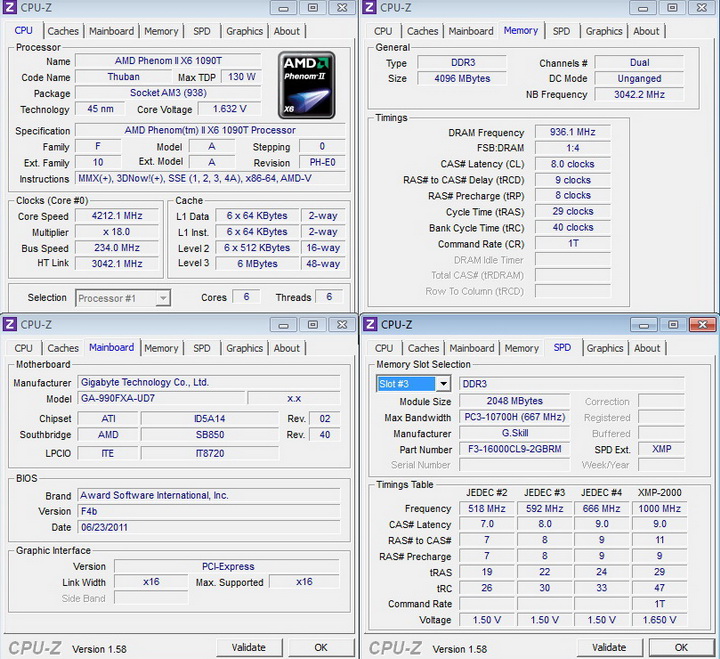Image resolution: width=720 pixels, height=659 pixels.
Task: Select Graphics tab in the SPD window
Action: click(605, 348)
